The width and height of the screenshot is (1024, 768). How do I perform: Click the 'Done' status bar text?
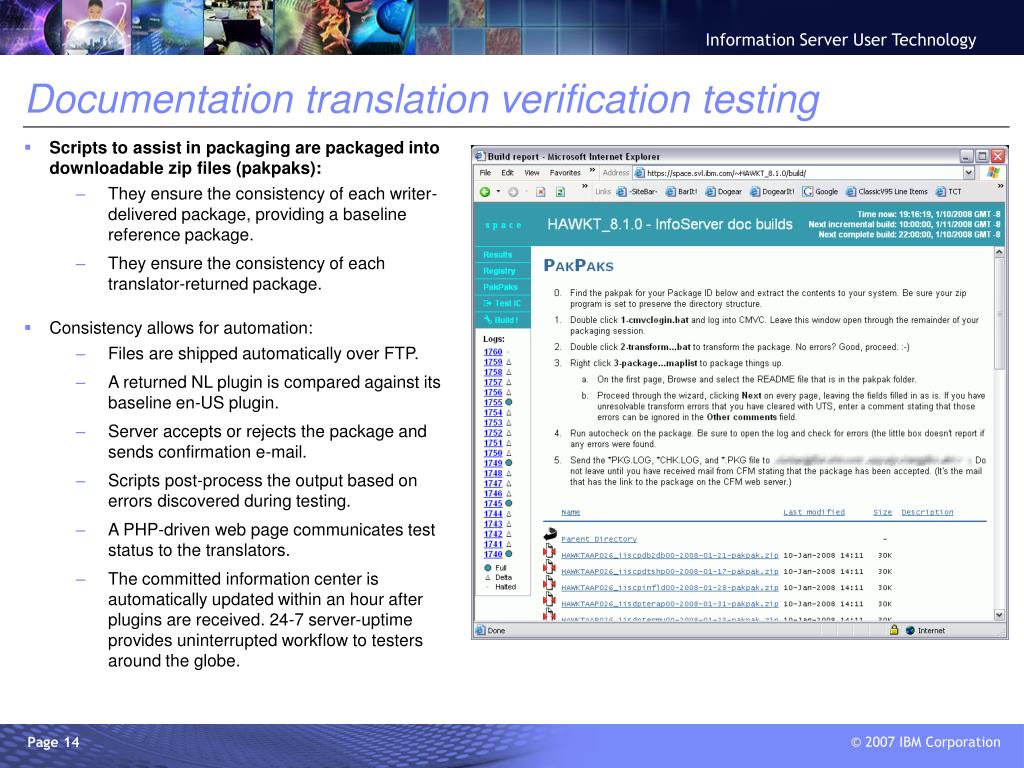[x=496, y=631]
